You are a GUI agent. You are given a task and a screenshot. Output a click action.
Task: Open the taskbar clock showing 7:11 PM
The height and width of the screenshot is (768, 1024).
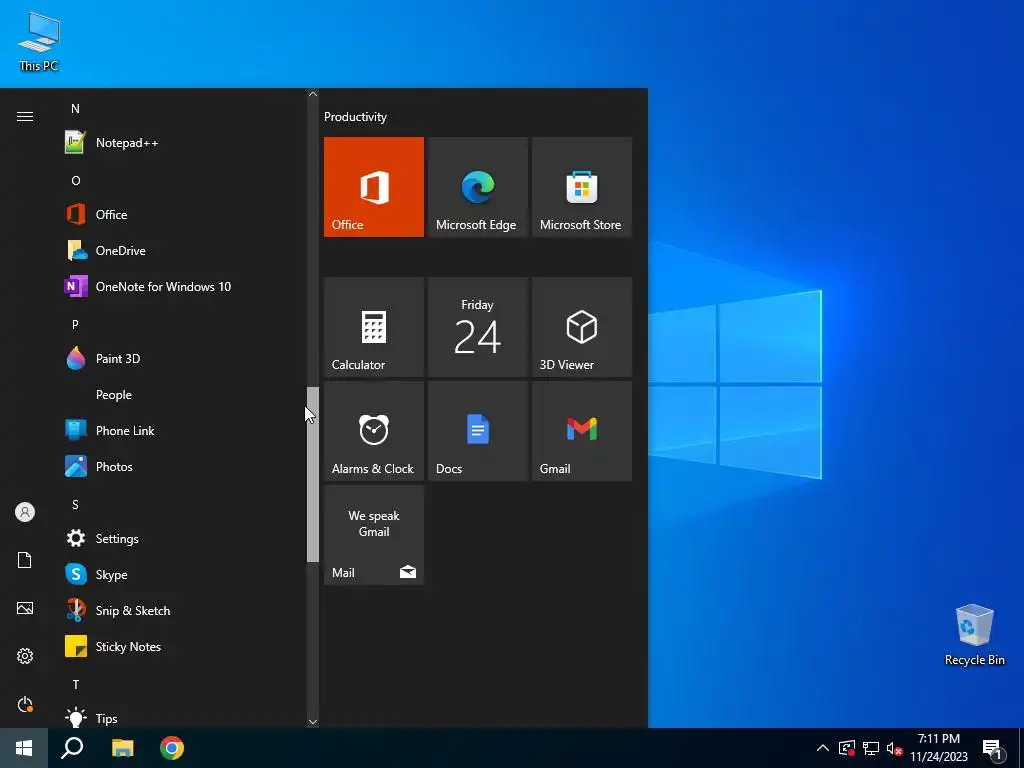click(x=939, y=748)
